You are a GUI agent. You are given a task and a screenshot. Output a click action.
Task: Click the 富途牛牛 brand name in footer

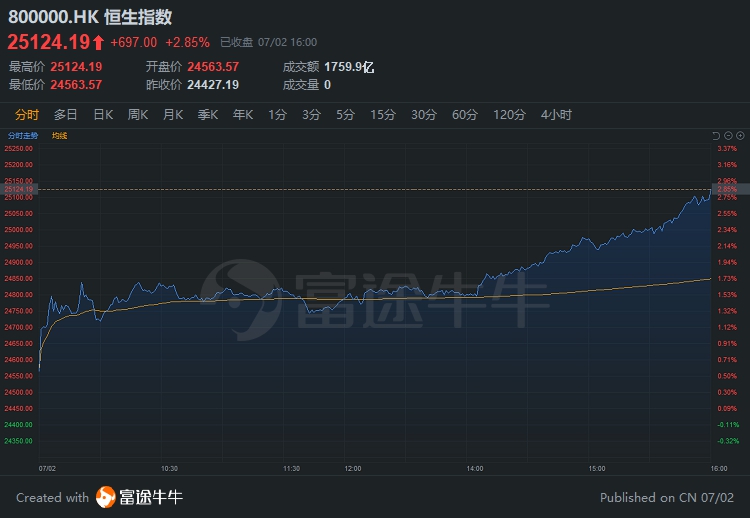pos(151,497)
